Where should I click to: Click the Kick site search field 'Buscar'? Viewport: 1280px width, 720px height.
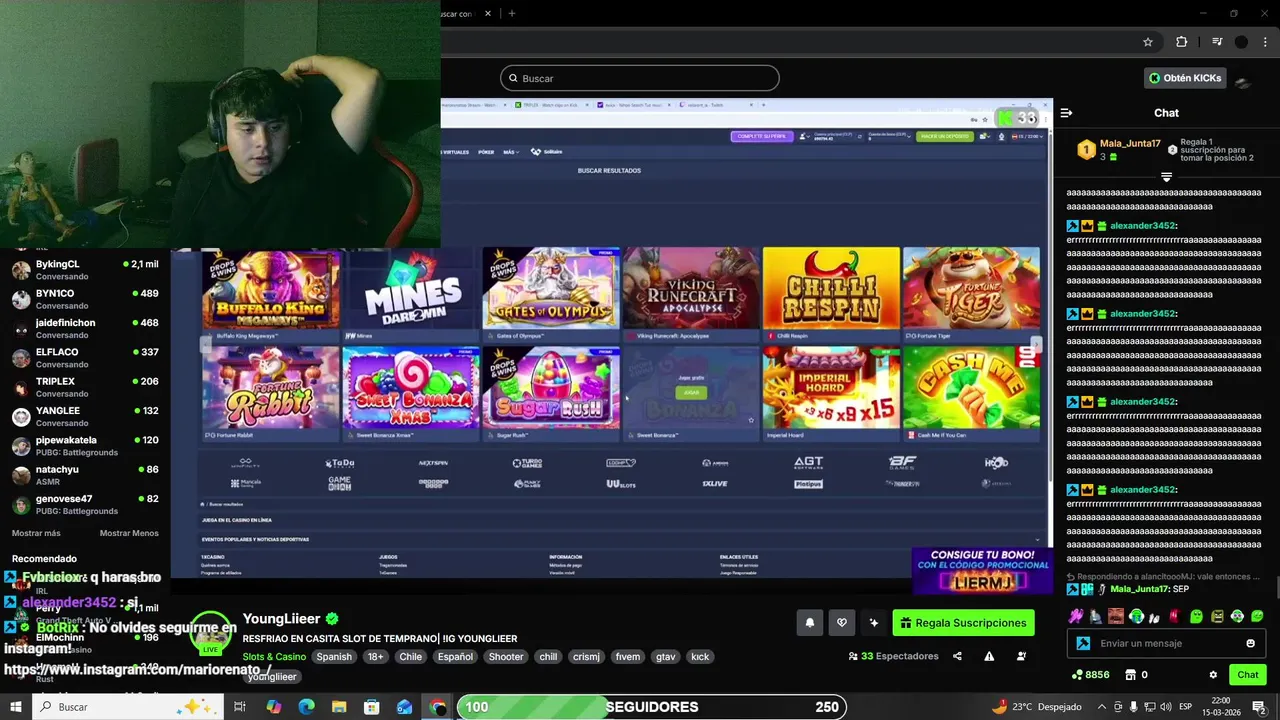click(640, 78)
